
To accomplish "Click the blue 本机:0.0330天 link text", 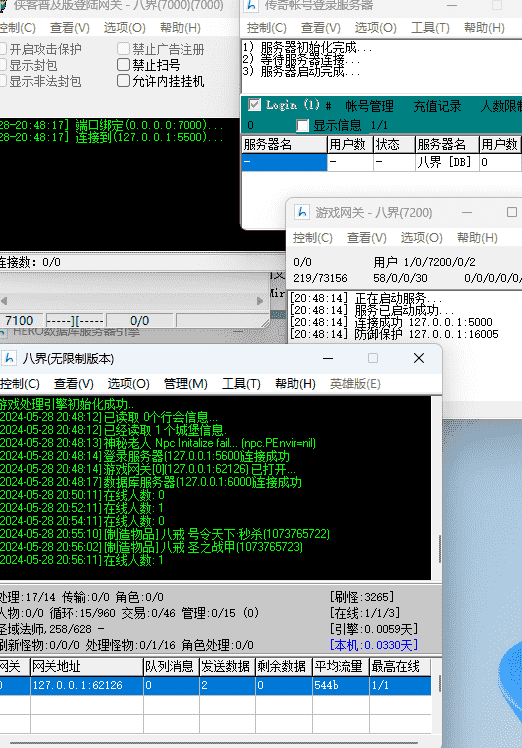I will point(374,645).
